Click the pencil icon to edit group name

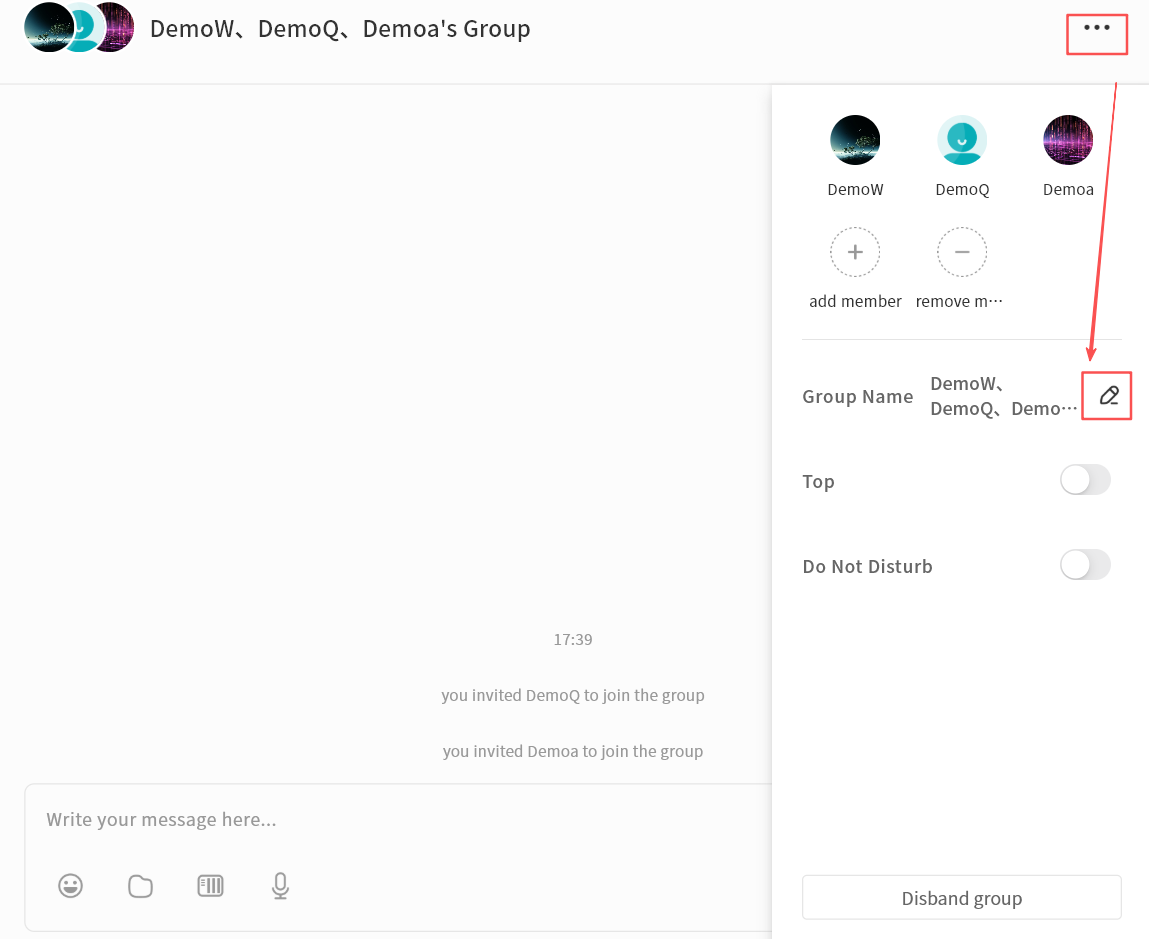pos(1108,396)
